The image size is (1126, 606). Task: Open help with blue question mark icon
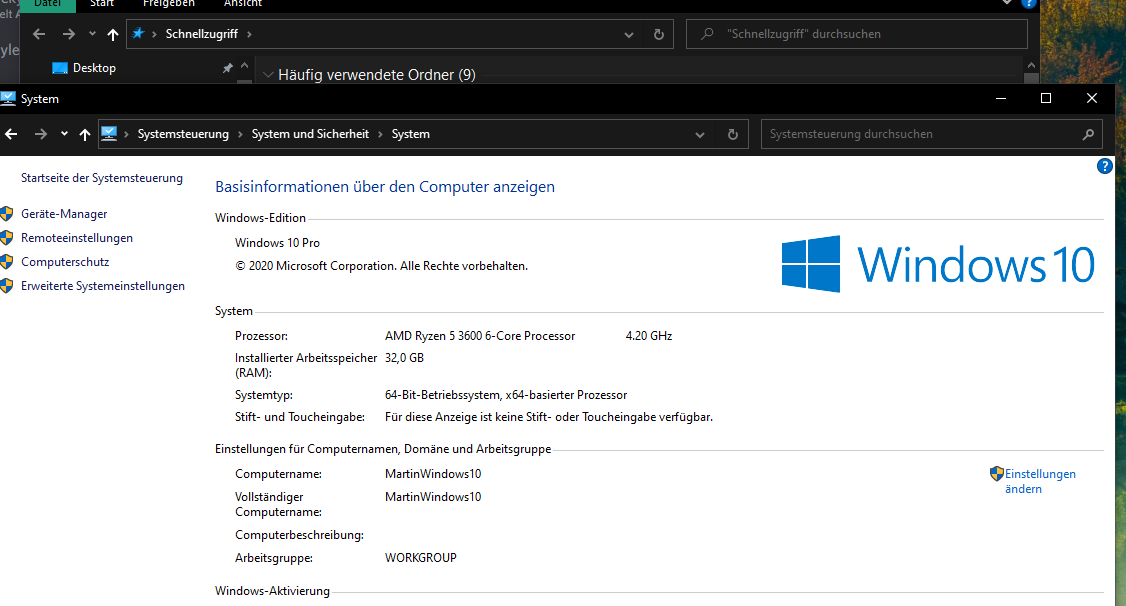1104,166
